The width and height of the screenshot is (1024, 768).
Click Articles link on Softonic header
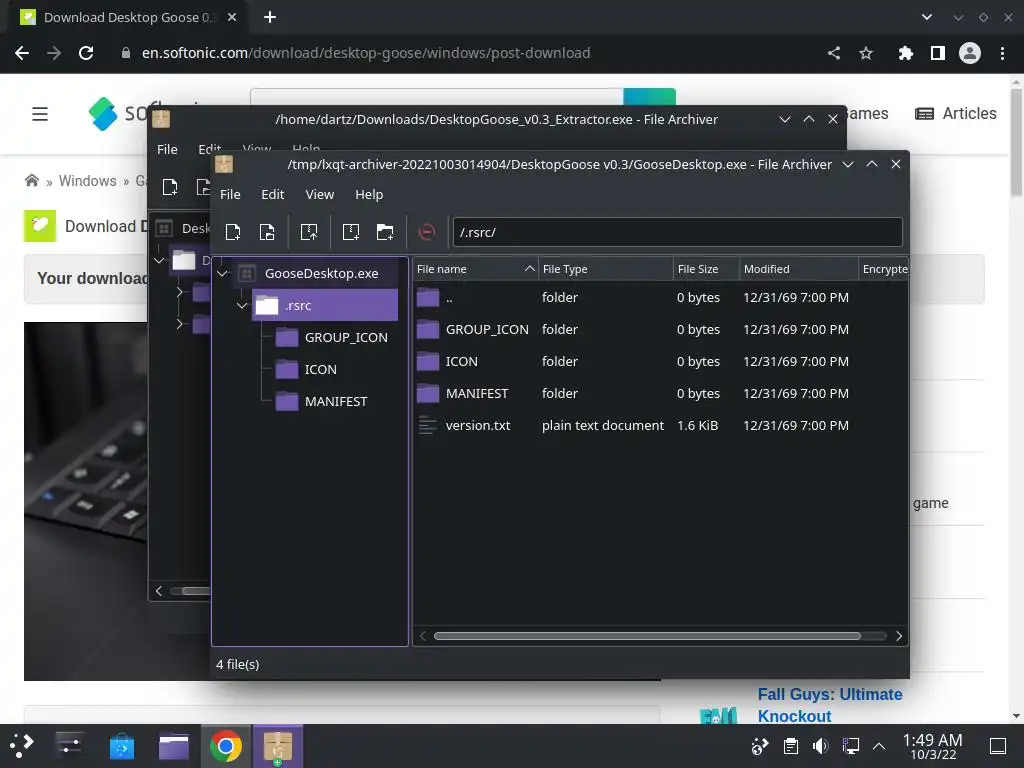click(x=955, y=114)
